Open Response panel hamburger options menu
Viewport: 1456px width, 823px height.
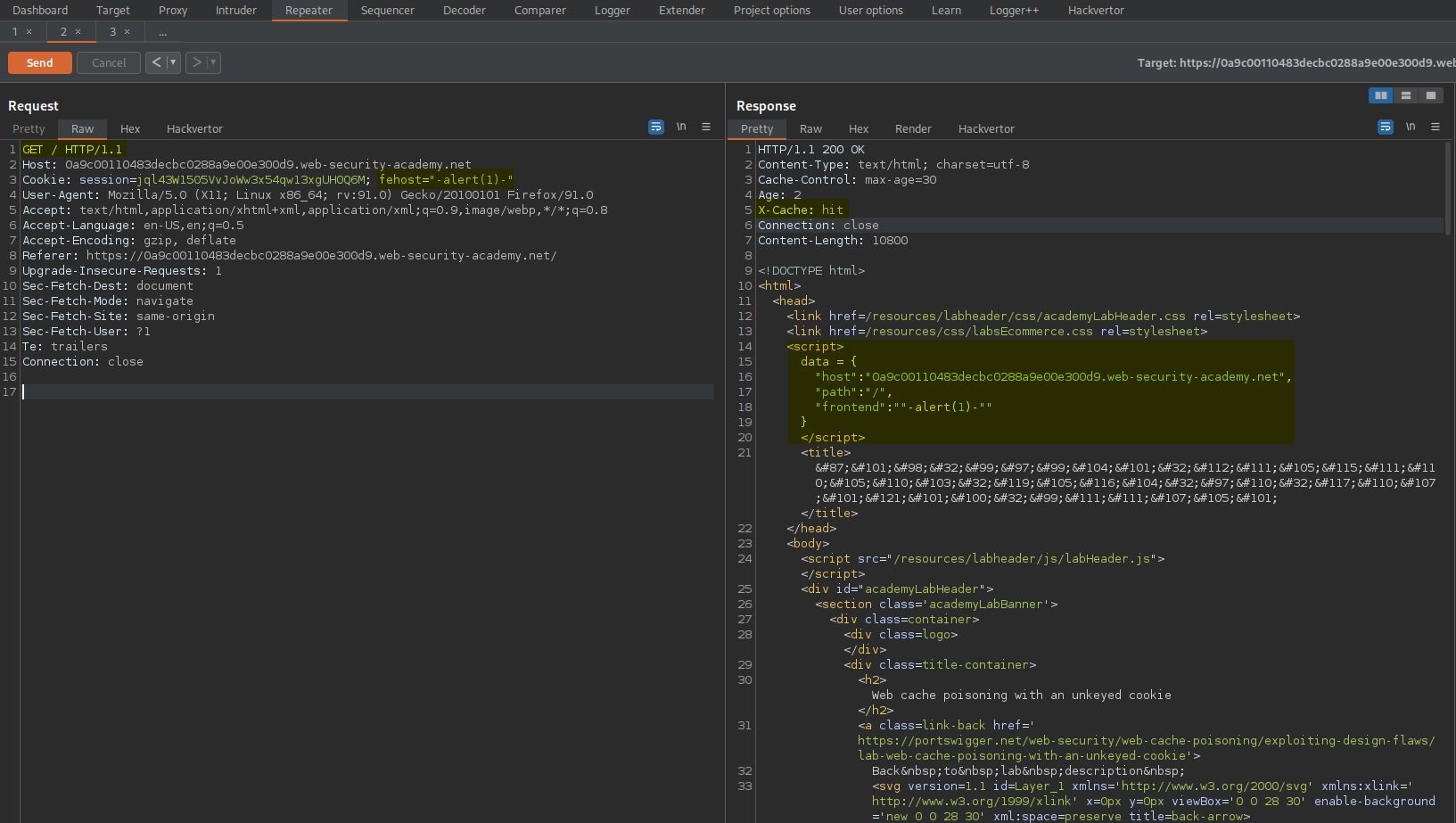tap(1435, 127)
